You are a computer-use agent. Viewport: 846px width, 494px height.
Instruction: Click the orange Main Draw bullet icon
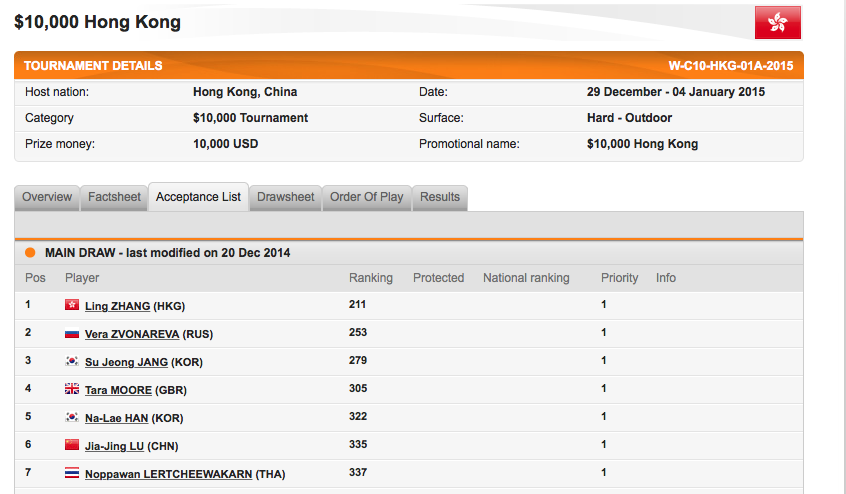coord(30,253)
